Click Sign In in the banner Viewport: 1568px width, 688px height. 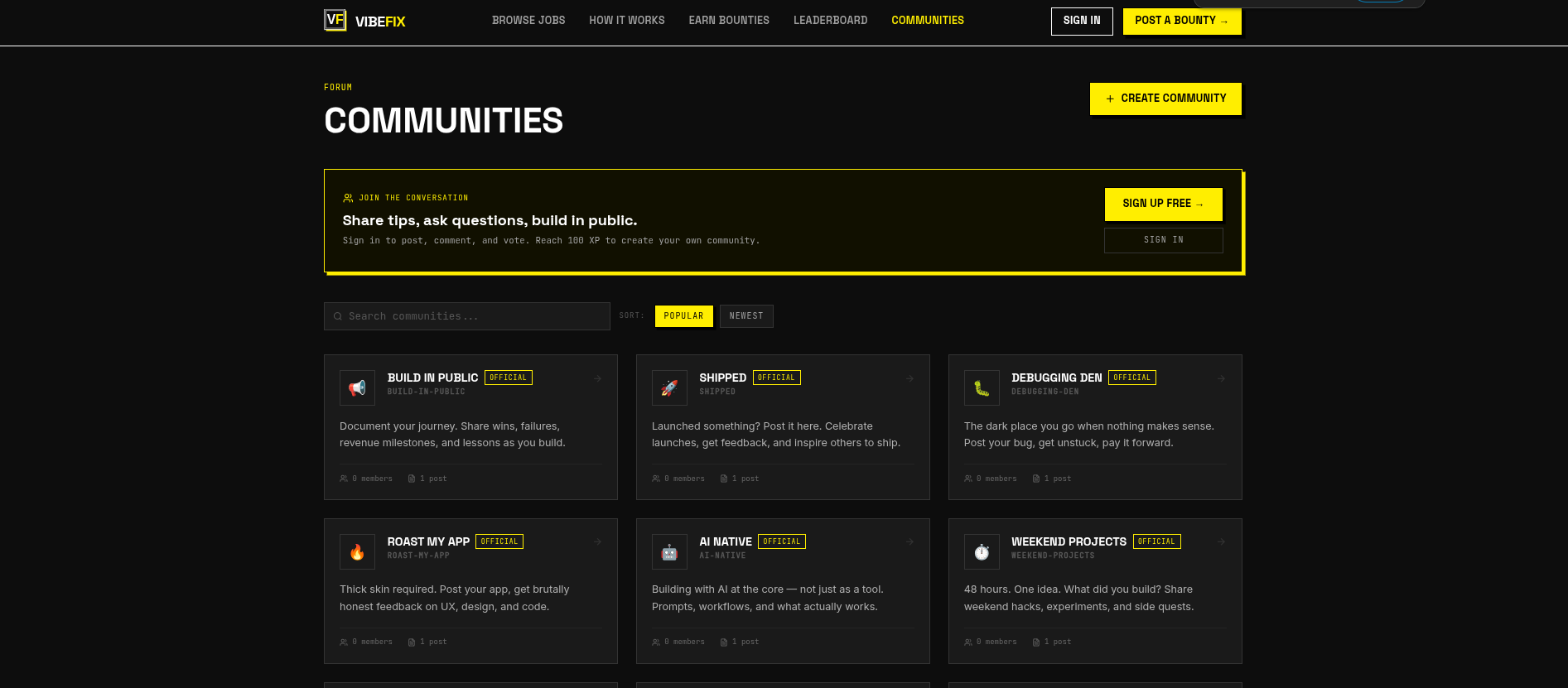1163,240
